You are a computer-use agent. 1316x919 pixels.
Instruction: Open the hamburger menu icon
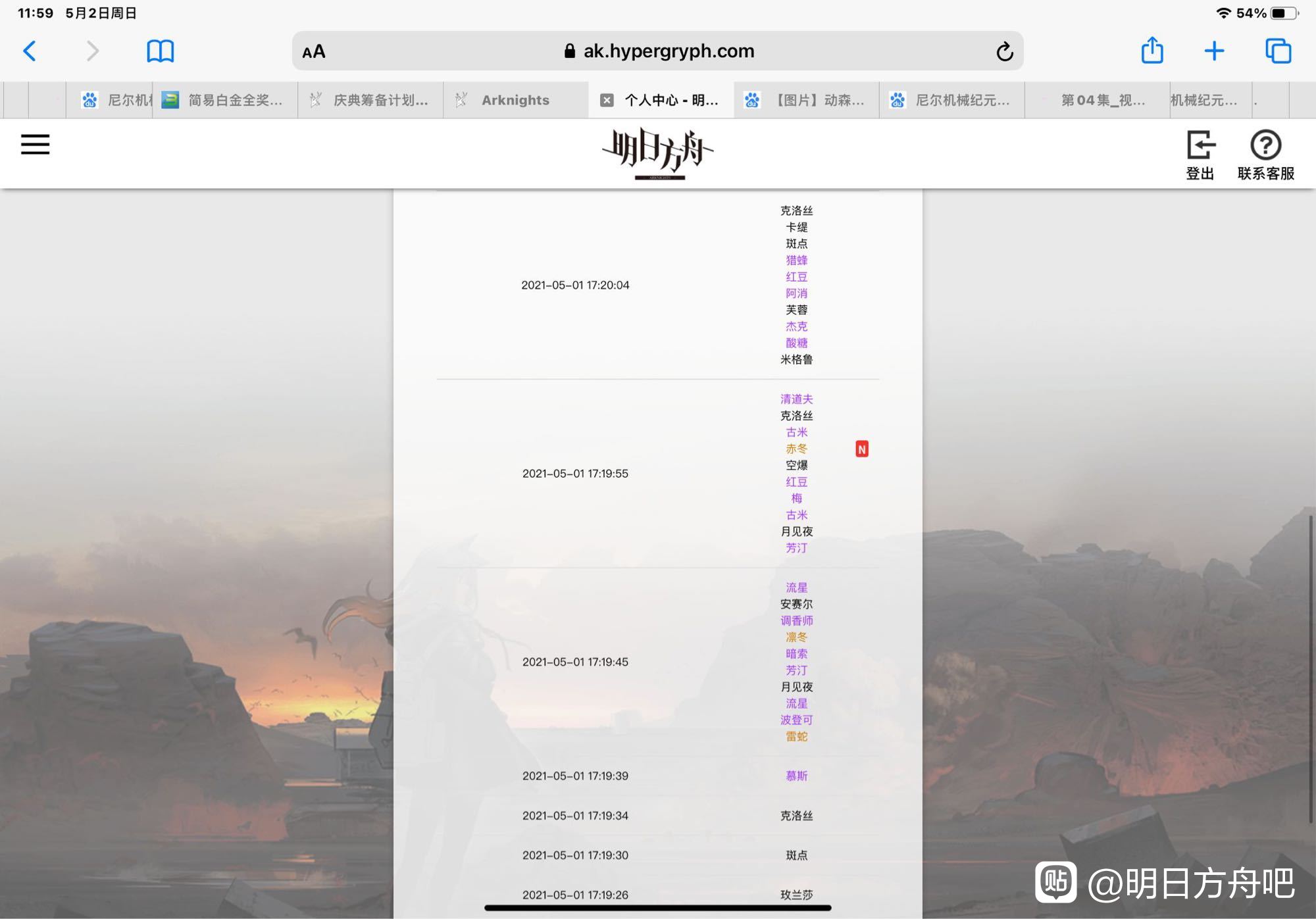[36, 144]
